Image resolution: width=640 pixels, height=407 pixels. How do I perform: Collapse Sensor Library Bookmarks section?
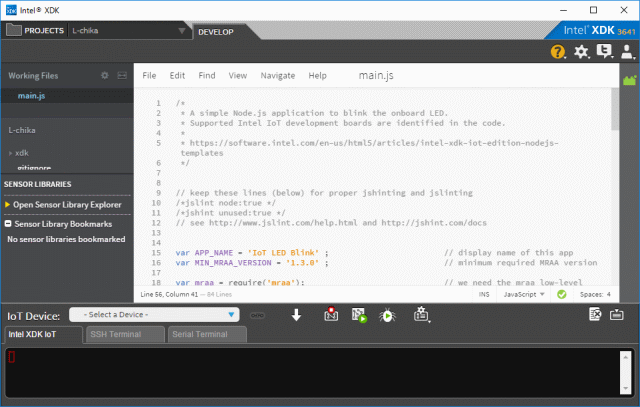click(8, 224)
